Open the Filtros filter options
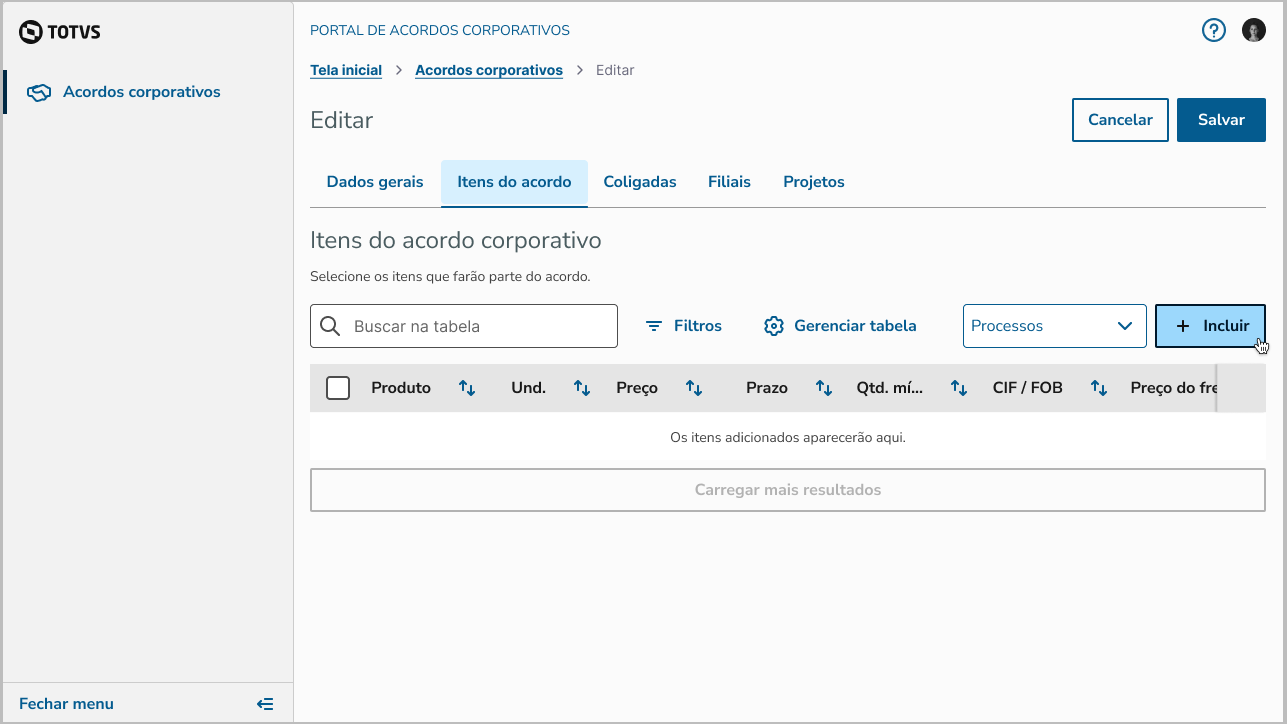This screenshot has width=1287, height=724. coord(684,326)
